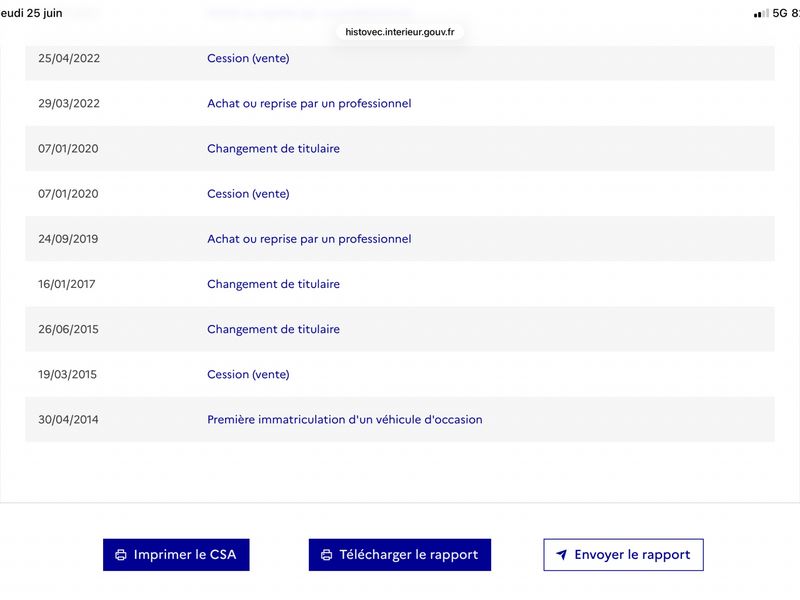Click the Imprimer le CSA button
Viewport: 800px width, 600px height.
click(x=176, y=555)
